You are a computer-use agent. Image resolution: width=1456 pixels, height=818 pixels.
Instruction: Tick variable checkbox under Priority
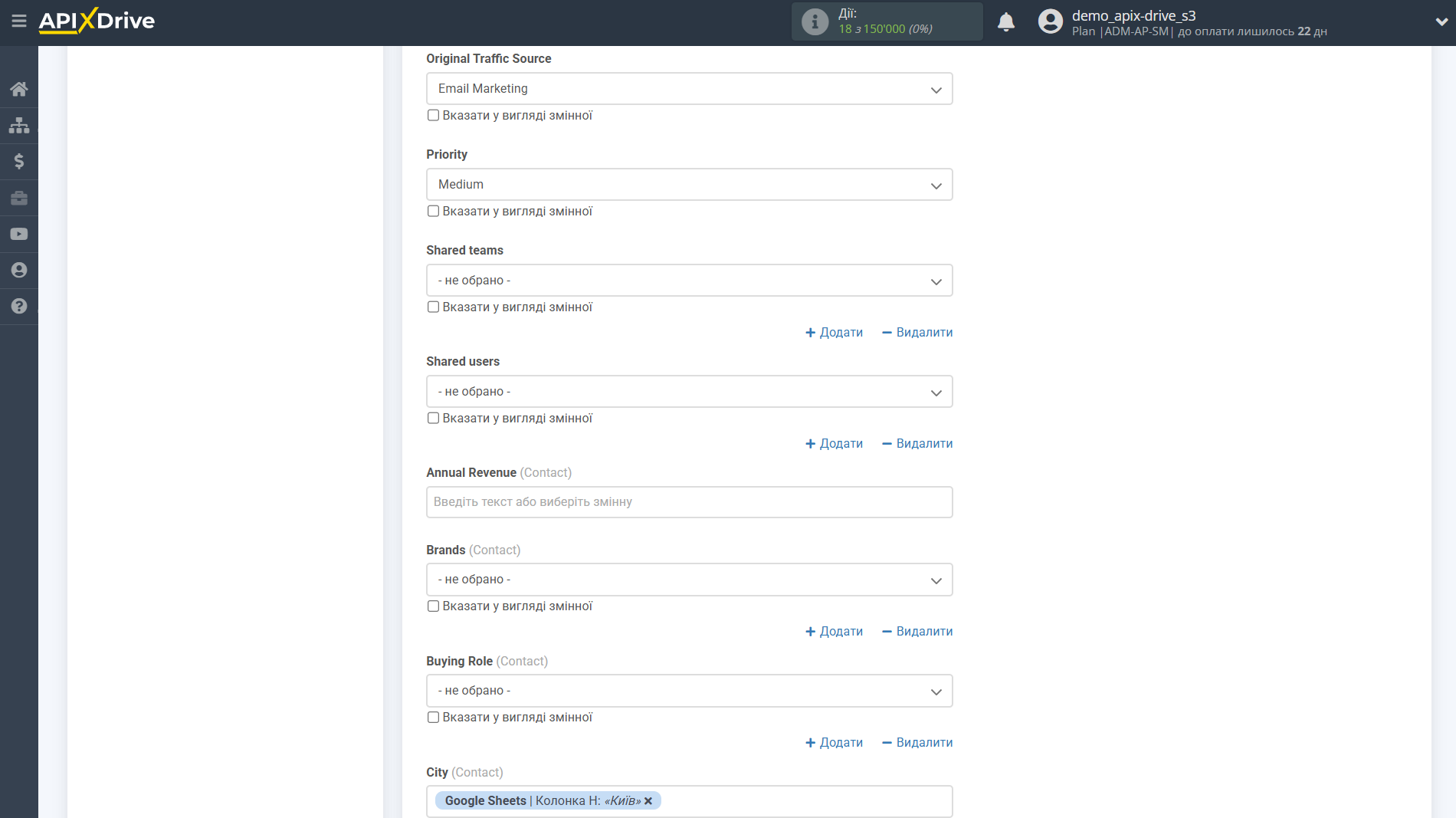433,212
